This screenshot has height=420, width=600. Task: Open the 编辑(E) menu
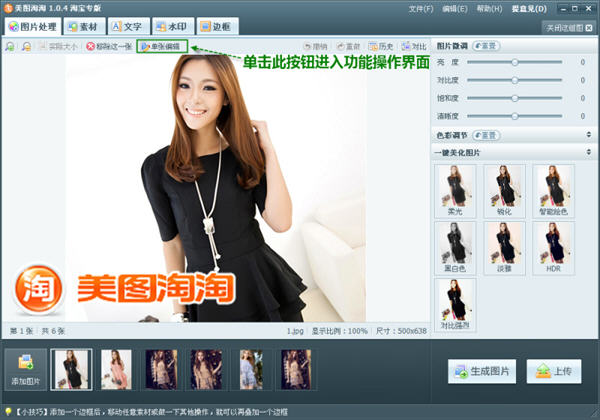pyautogui.click(x=455, y=9)
